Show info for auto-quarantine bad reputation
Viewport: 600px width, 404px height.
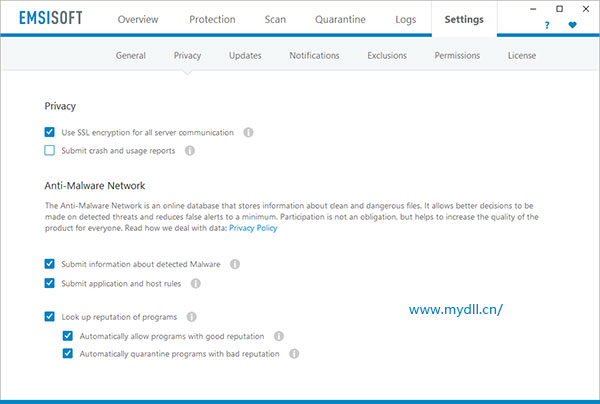[294, 354]
